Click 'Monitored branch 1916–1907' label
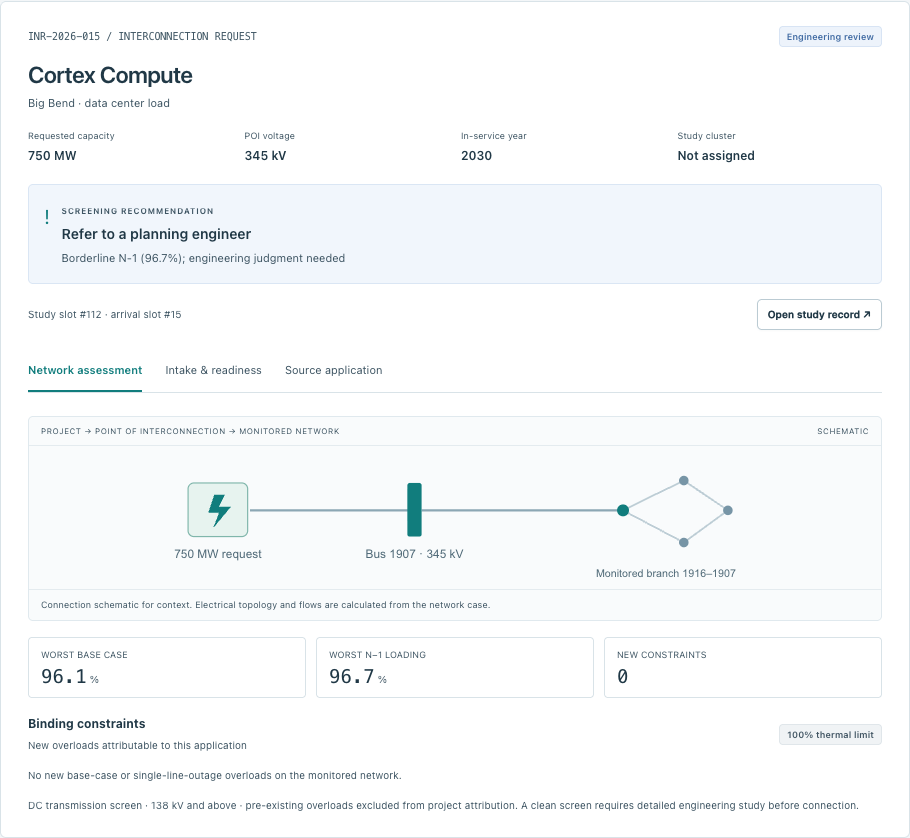 pyautogui.click(x=666, y=573)
